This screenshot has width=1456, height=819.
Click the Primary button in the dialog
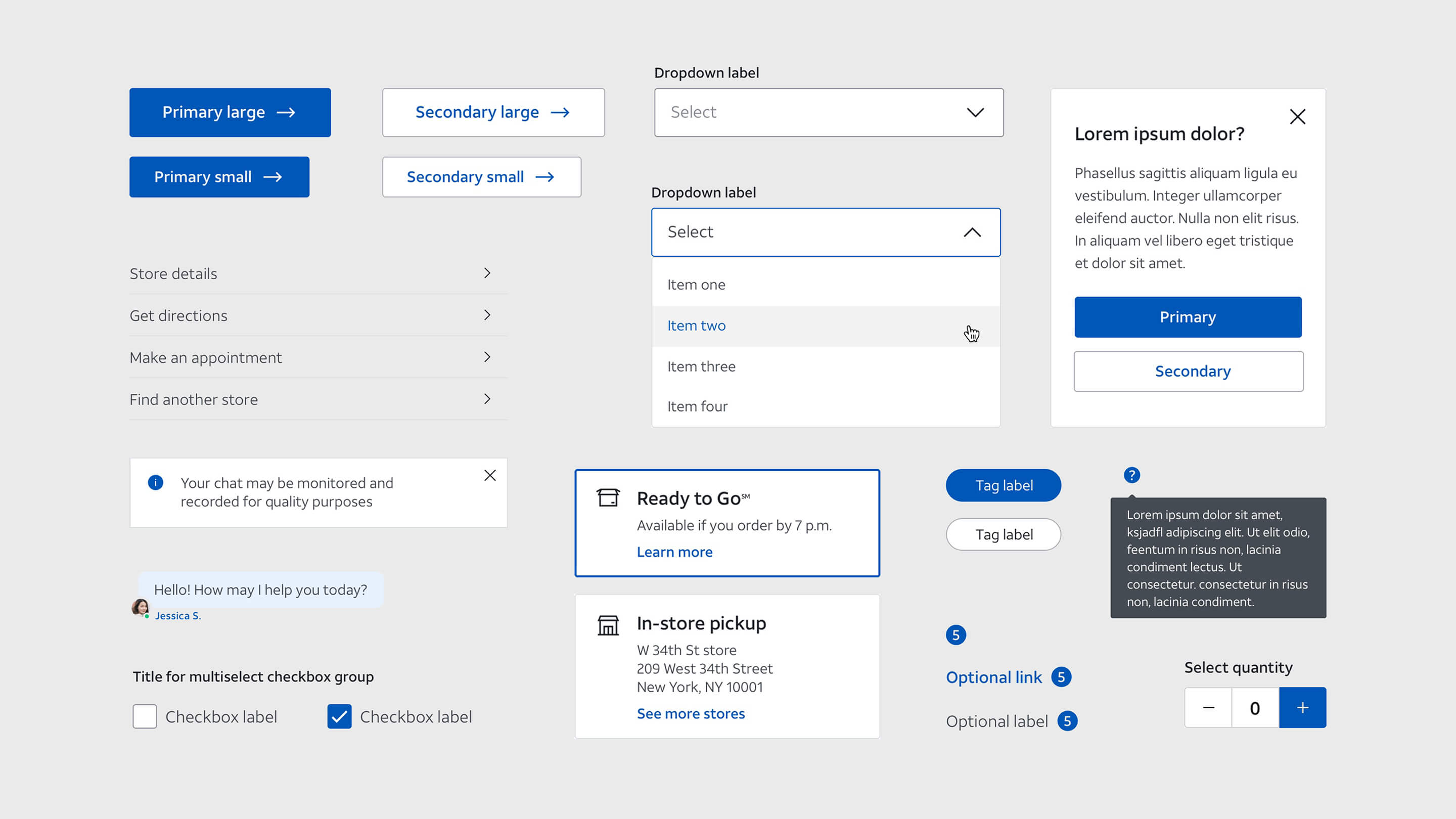click(x=1188, y=317)
